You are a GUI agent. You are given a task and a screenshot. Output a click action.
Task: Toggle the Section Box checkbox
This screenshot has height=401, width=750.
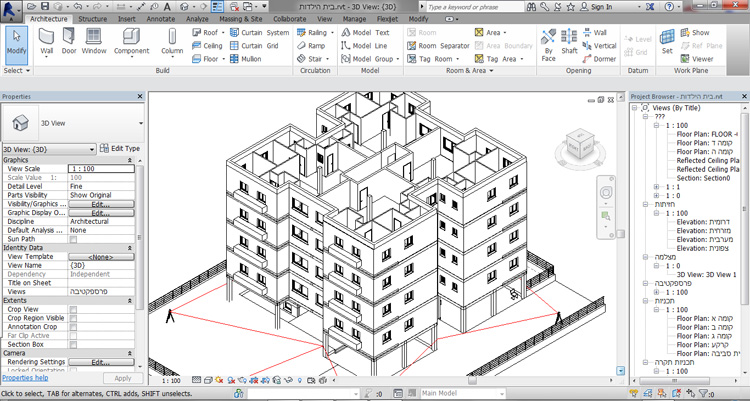click(x=73, y=345)
